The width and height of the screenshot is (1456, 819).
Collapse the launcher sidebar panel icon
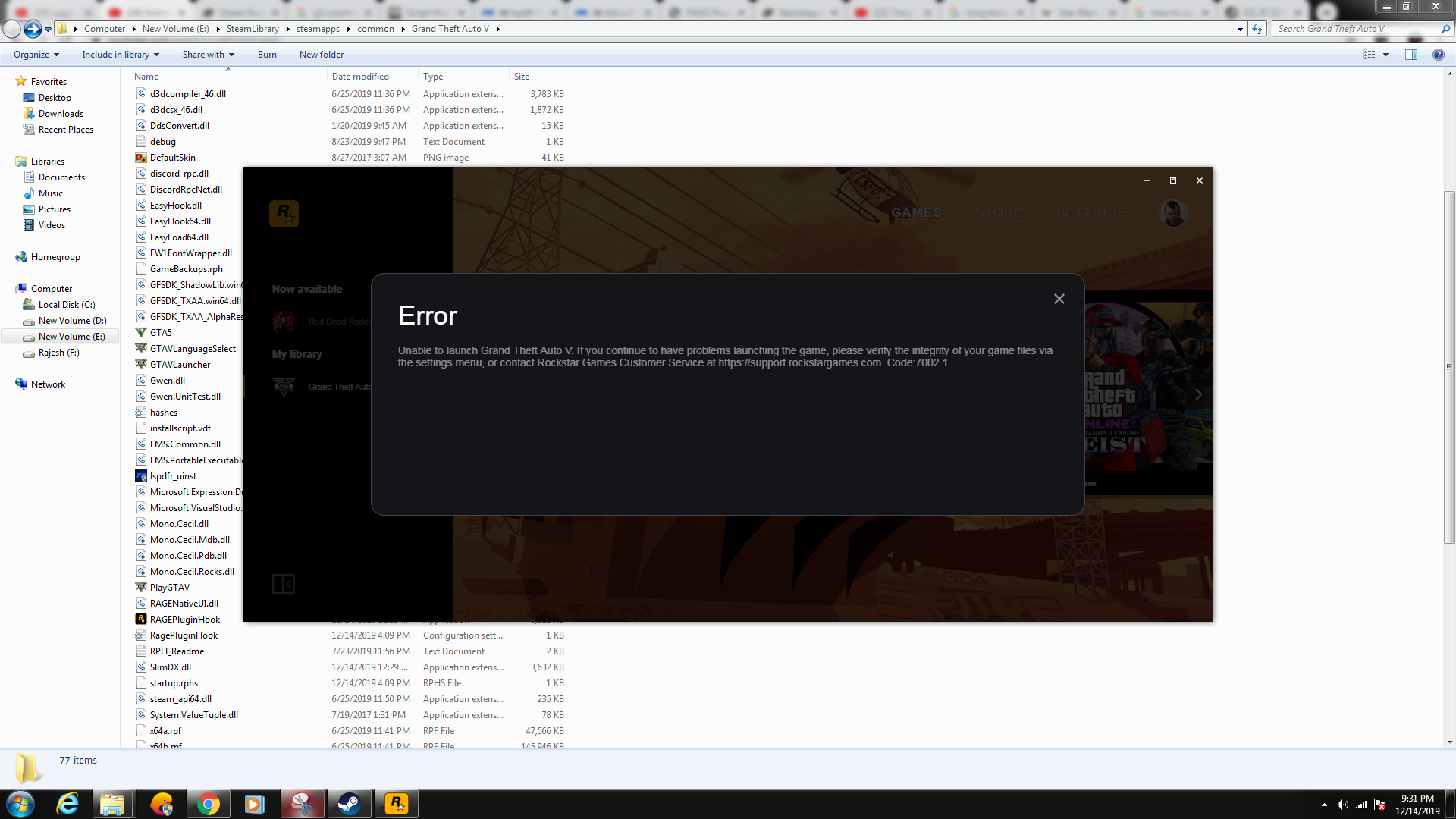coord(283,584)
